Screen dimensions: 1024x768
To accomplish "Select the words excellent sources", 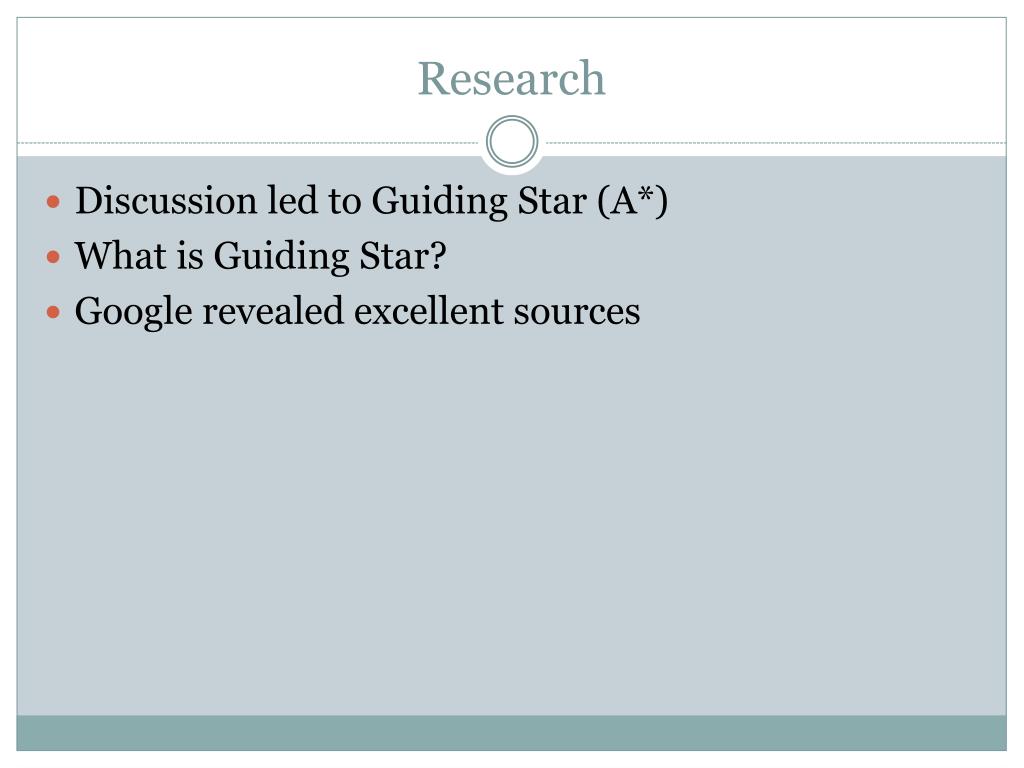I will pyautogui.click(x=497, y=311).
